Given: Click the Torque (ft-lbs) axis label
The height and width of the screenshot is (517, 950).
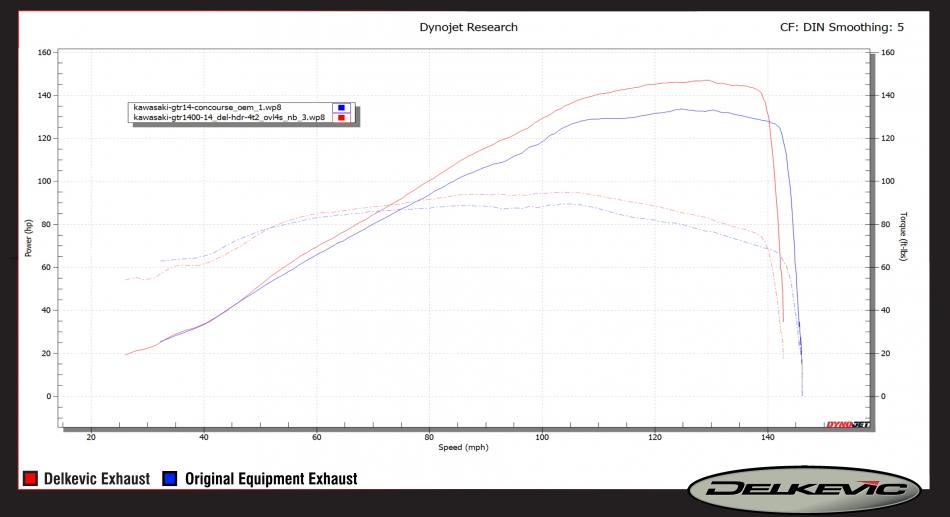Looking at the screenshot, I should tap(903, 243).
